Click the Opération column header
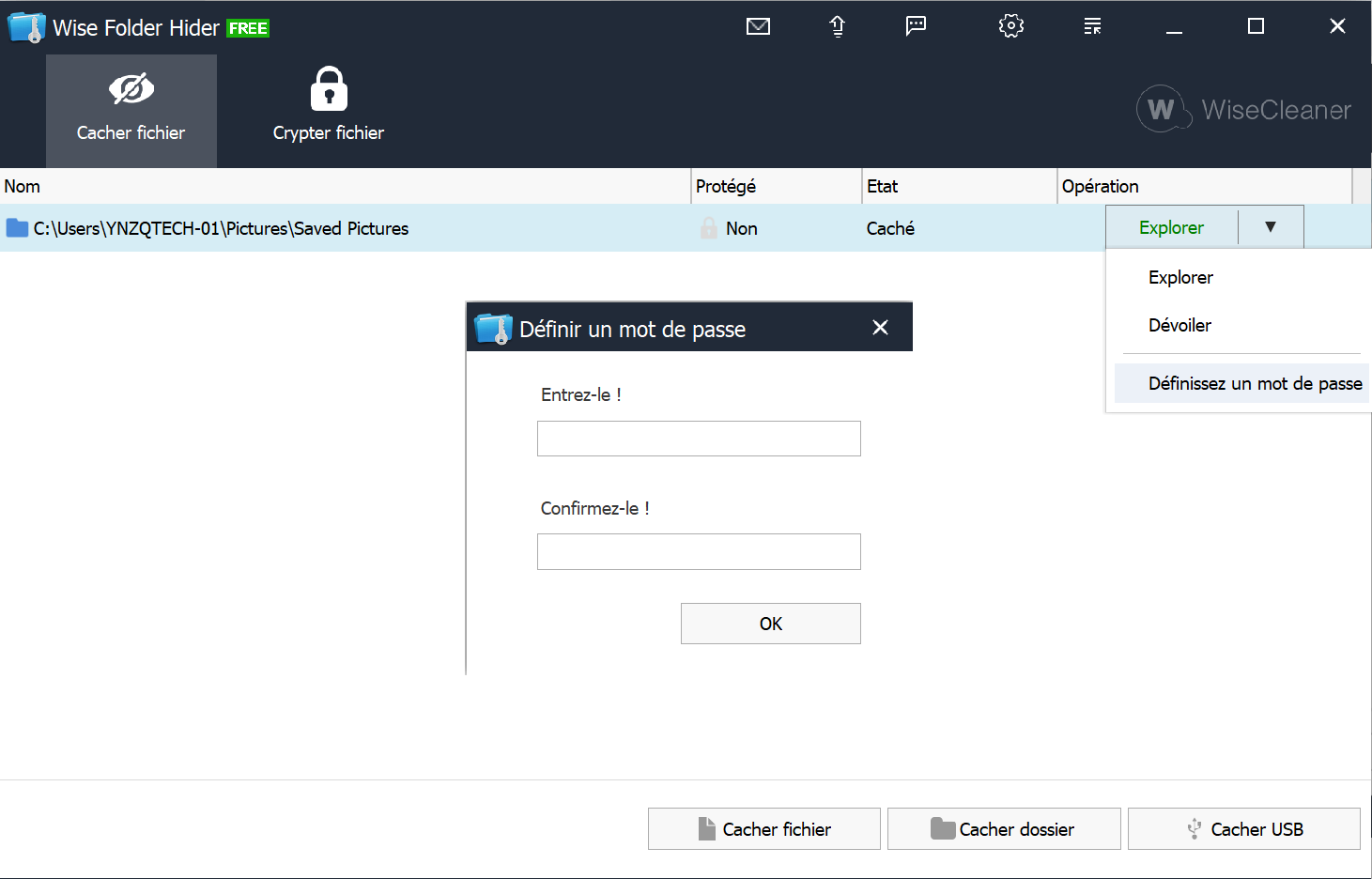Viewport: 1372px width, 879px height. click(1205, 186)
